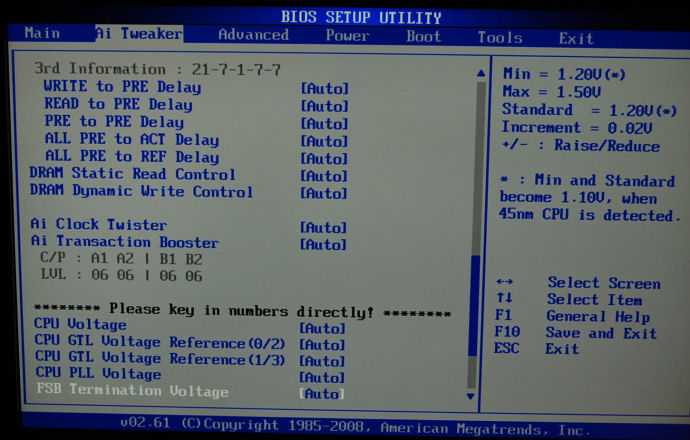Click the F10 Save and Exit hint
Screen dimensions: 690x440
pyautogui.click(x=576, y=333)
